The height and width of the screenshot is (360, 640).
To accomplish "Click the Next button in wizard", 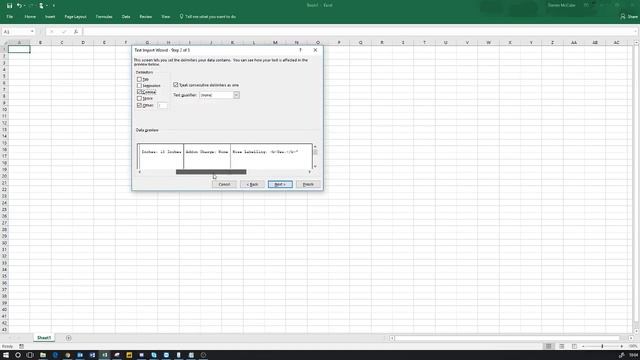I will click(x=280, y=184).
